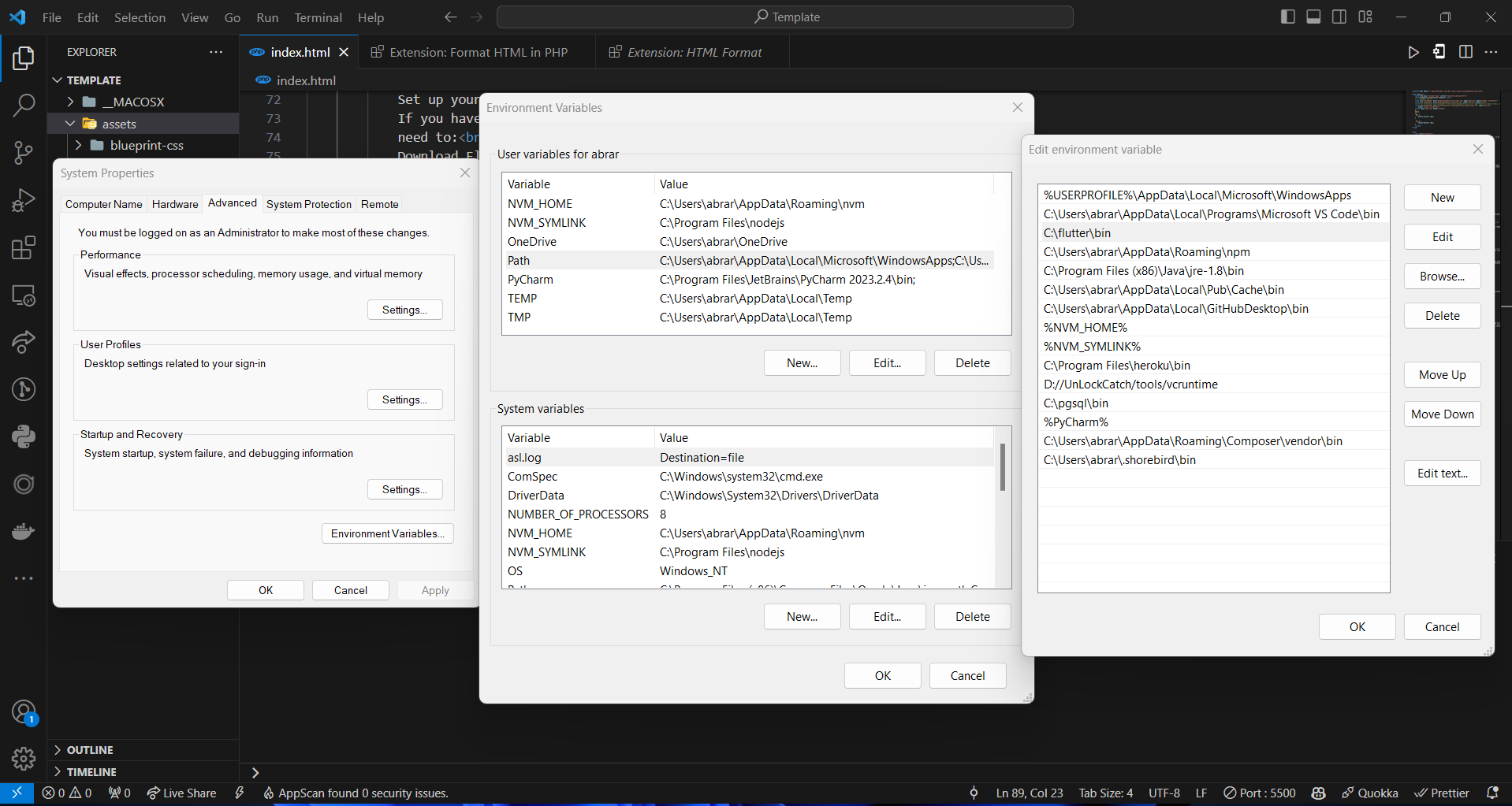1512x806 pixels.
Task: Open the Manage gear menu
Action: 24,759
